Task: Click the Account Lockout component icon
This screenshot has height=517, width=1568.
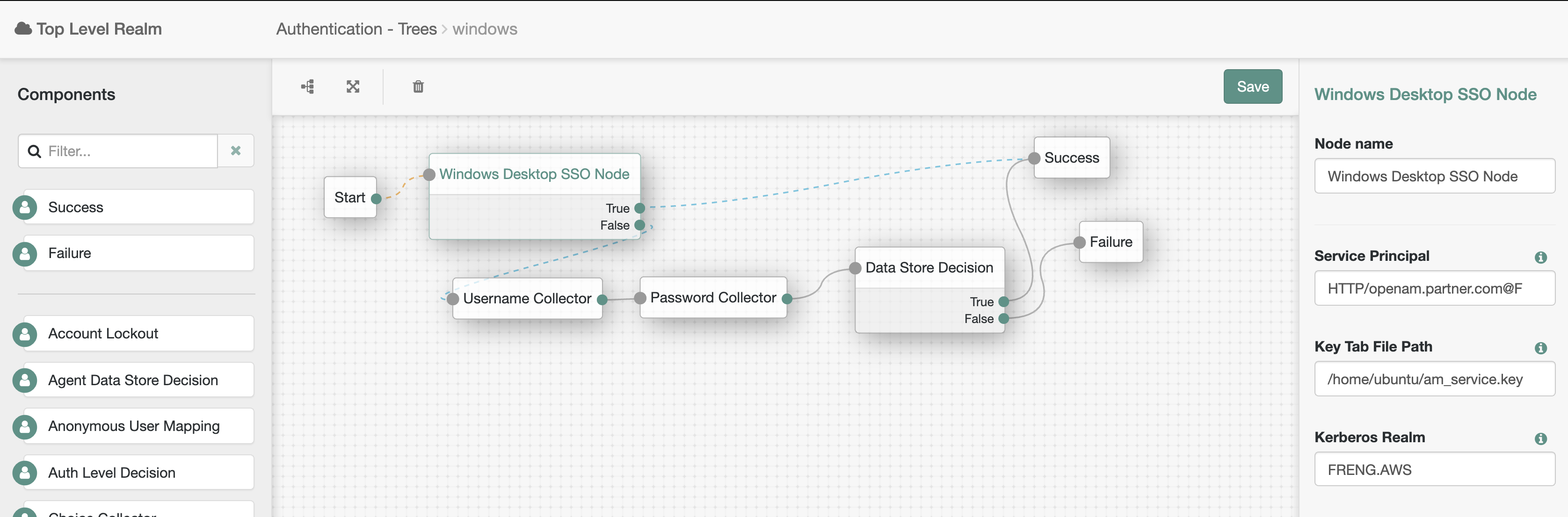Action: coord(25,334)
